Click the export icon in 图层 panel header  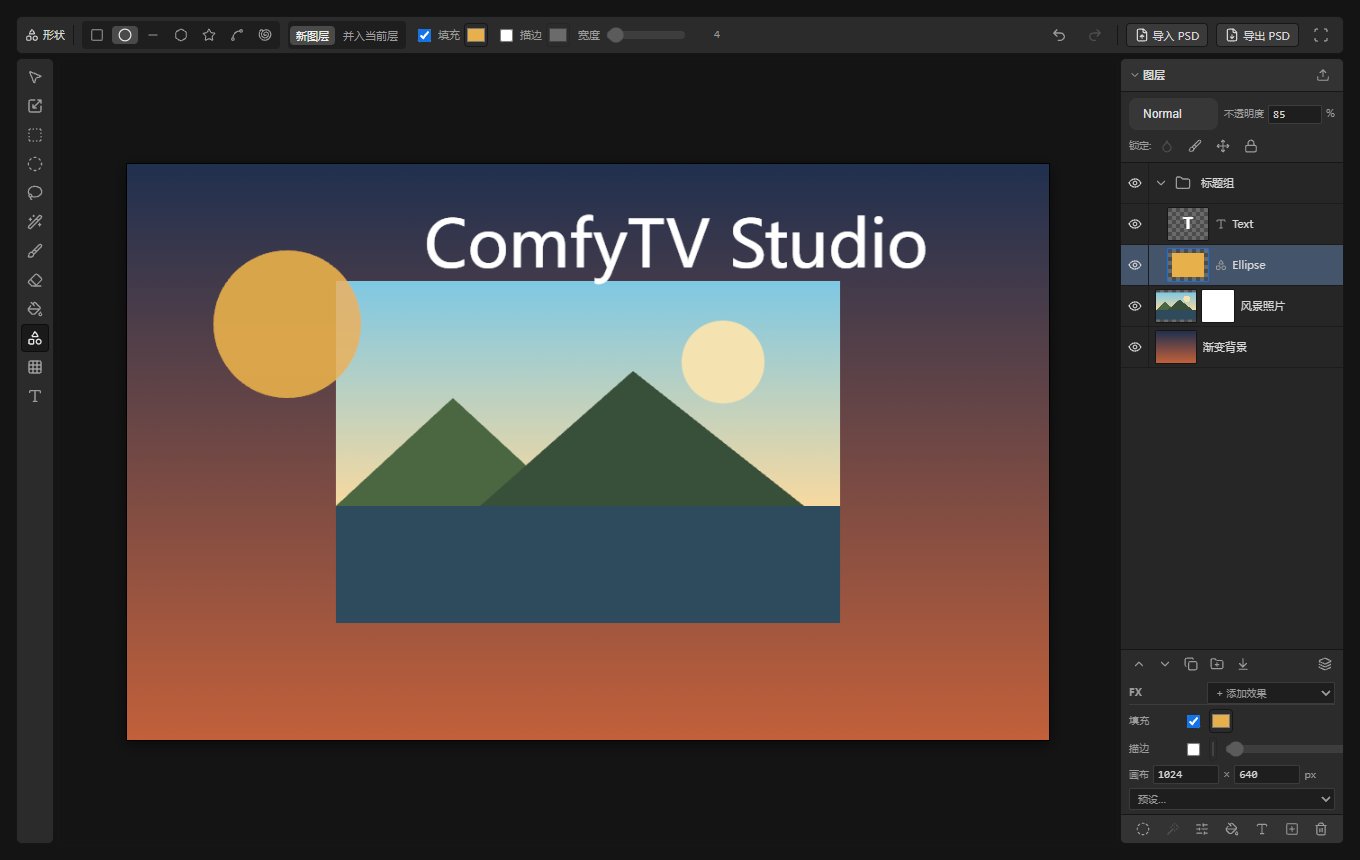click(x=1323, y=75)
